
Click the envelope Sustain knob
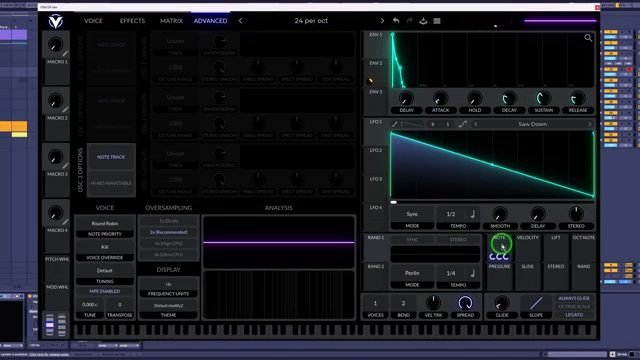(543, 98)
